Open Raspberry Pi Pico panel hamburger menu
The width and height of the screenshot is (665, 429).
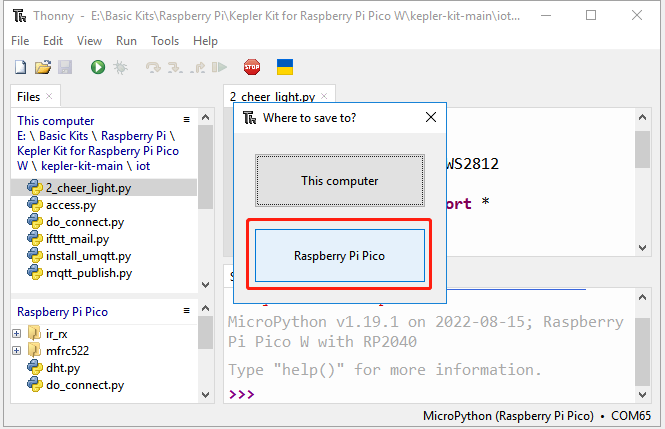(186, 310)
